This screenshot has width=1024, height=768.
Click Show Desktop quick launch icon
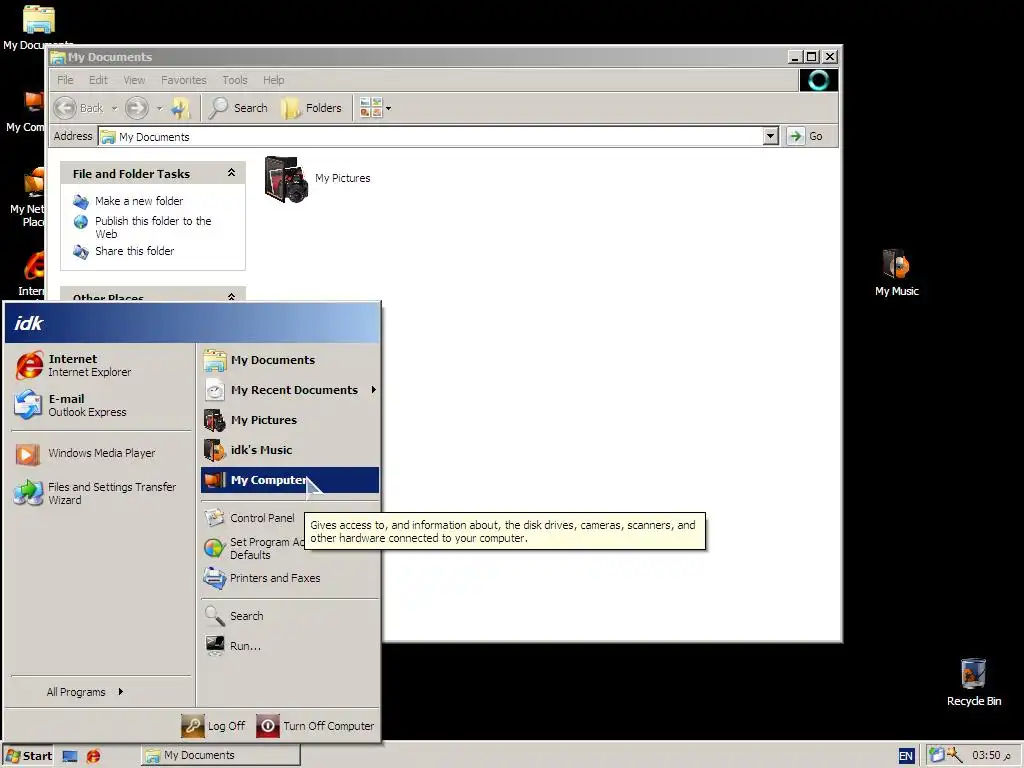click(x=70, y=756)
